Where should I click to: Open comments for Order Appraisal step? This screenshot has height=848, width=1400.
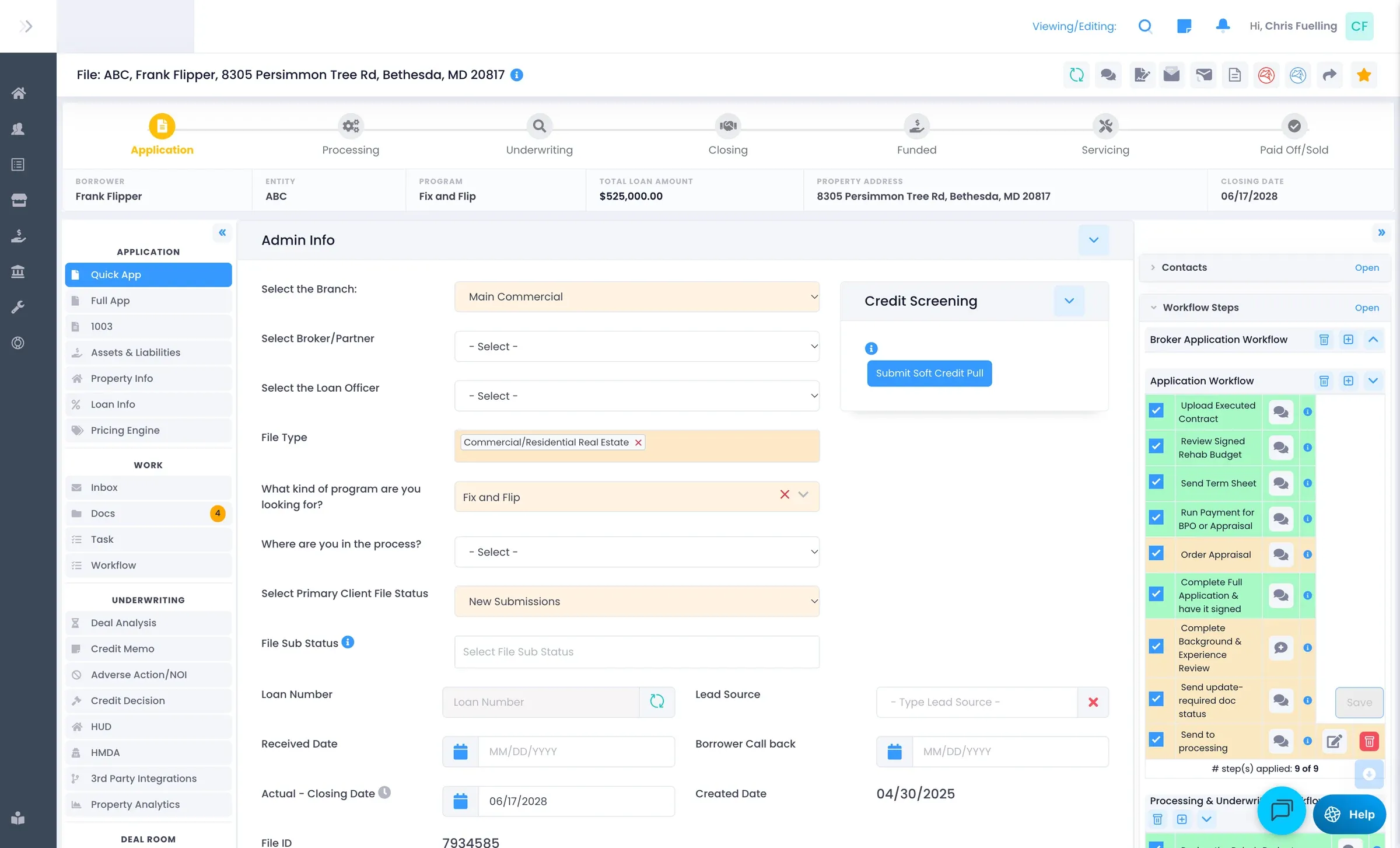pos(1281,554)
